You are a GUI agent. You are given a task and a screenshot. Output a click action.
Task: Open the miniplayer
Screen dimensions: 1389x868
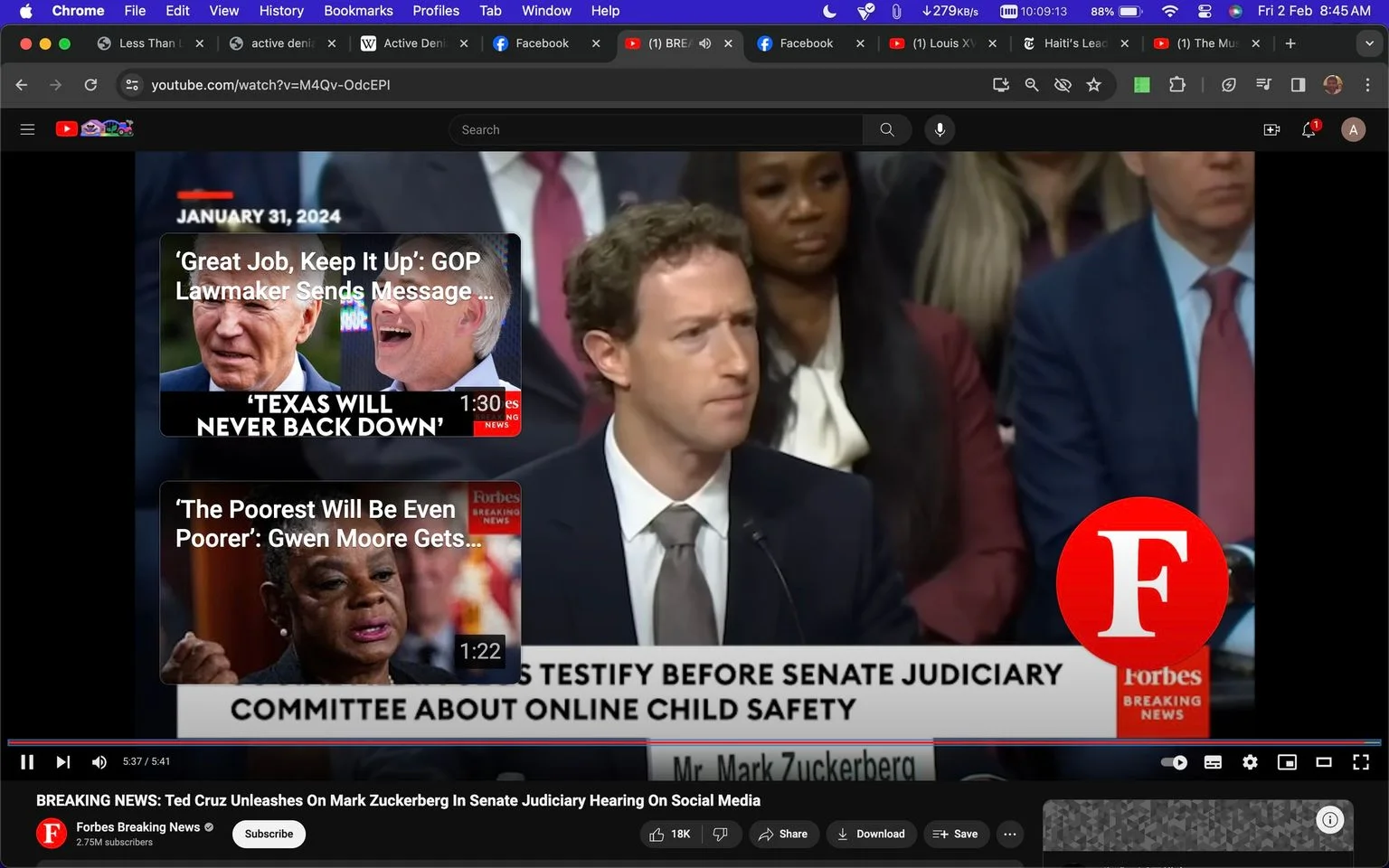1286,762
